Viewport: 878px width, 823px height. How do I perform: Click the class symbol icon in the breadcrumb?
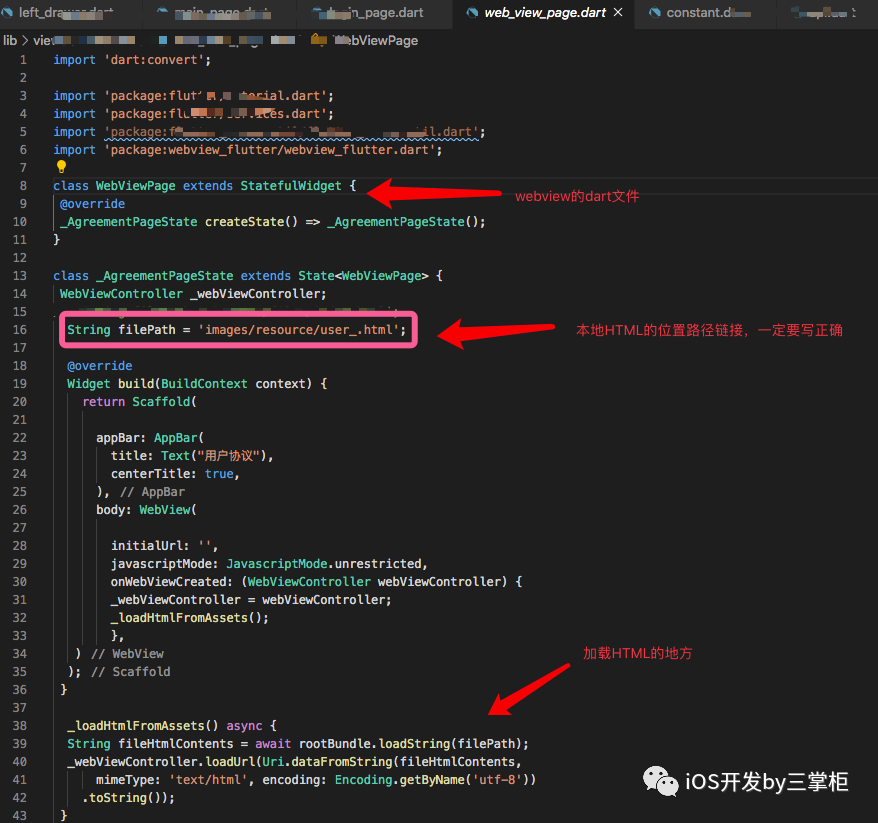tap(319, 40)
